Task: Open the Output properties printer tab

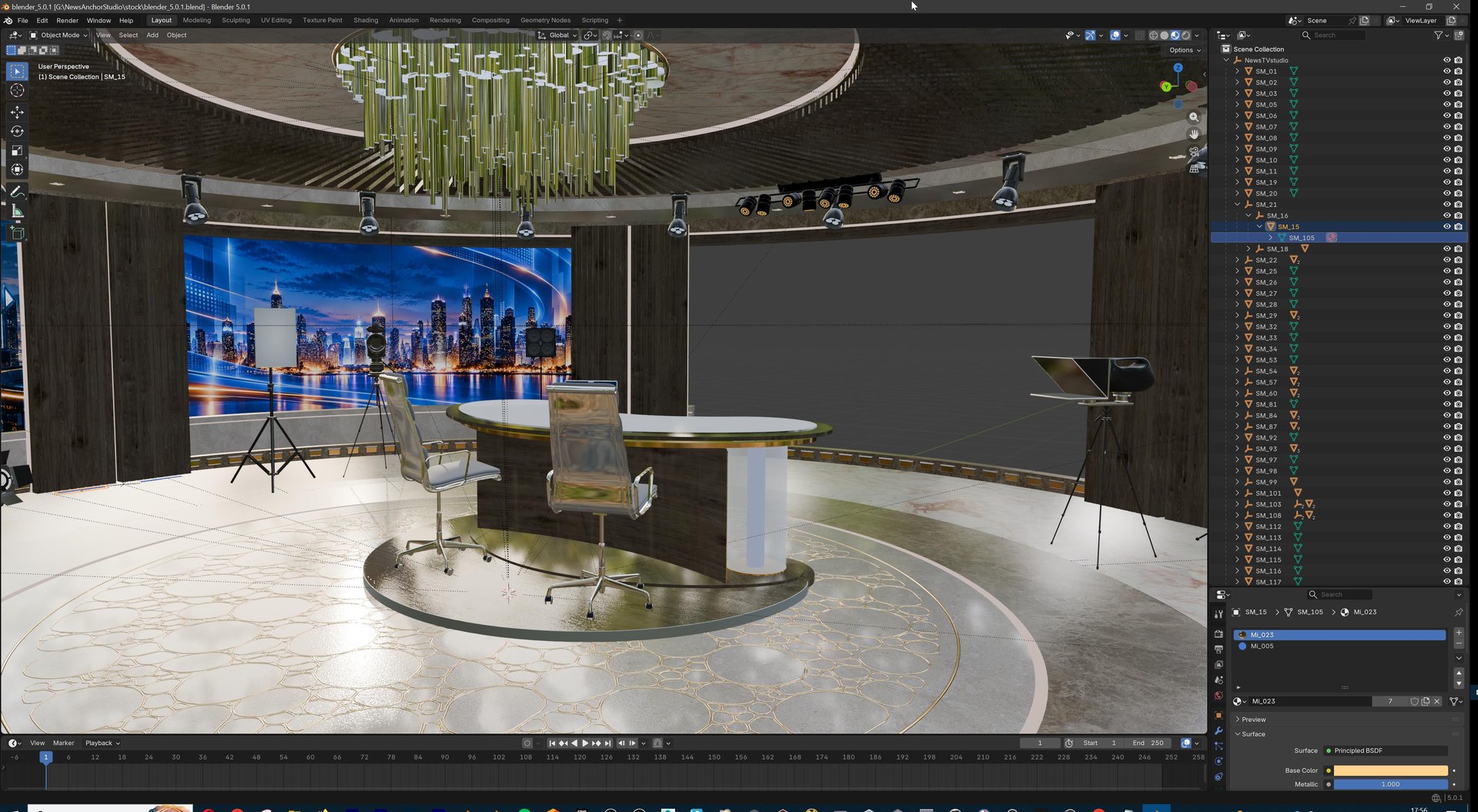Action: pyautogui.click(x=1219, y=650)
